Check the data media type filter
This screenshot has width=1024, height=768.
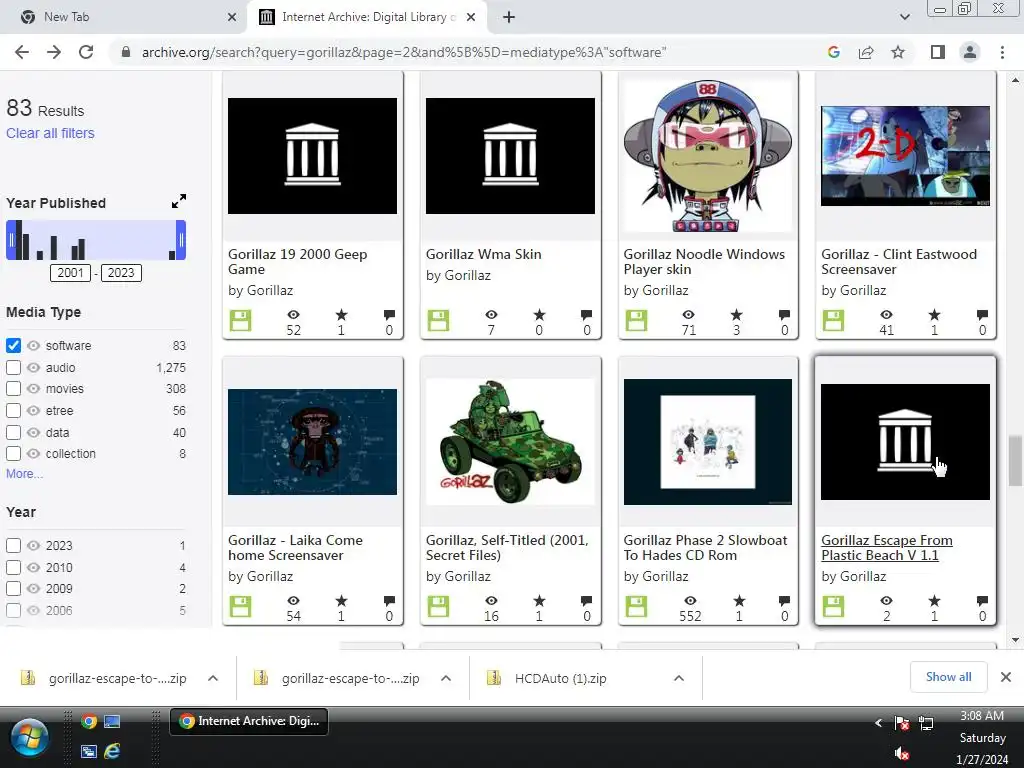tap(13, 432)
